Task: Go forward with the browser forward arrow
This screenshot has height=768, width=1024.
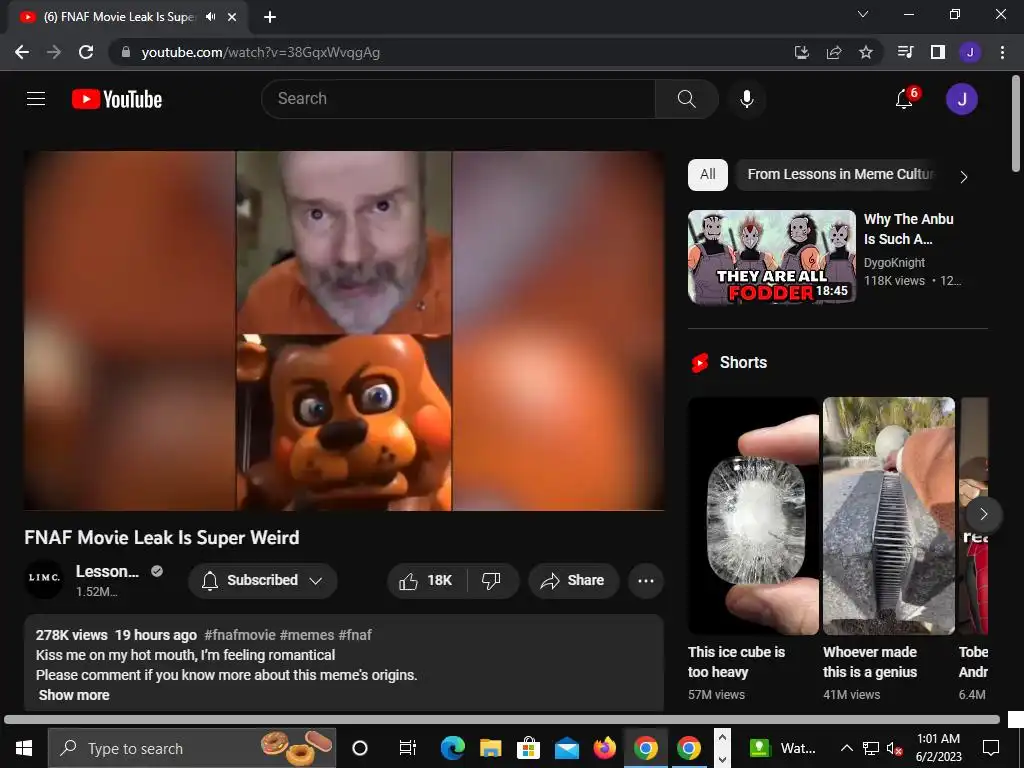Action: (54, 52)
